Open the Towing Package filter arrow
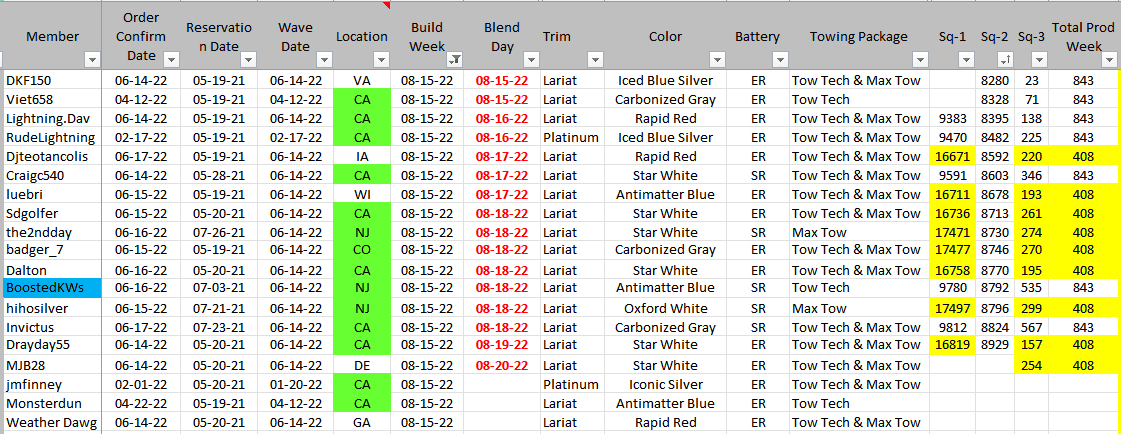 pyautogui.click(x=921, y=59)
